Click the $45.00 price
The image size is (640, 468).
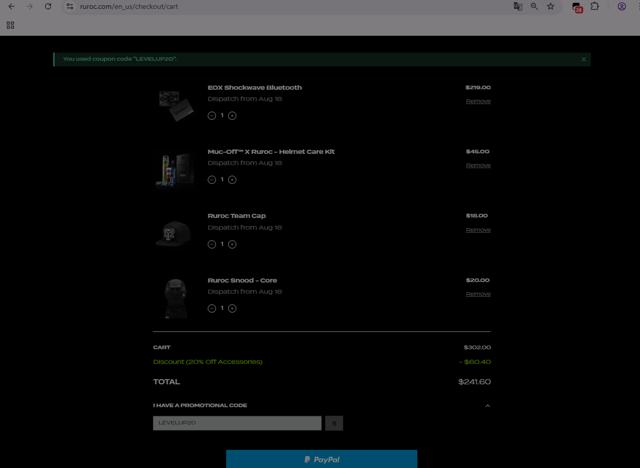(x=478, y=151)
